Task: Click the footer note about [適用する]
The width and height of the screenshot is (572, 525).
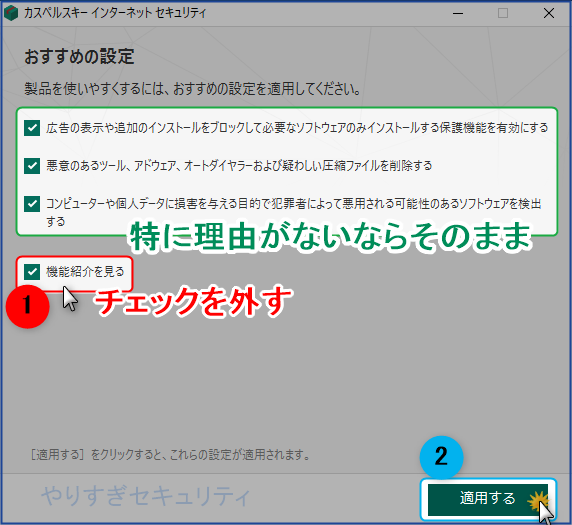Action: [170, 455]
